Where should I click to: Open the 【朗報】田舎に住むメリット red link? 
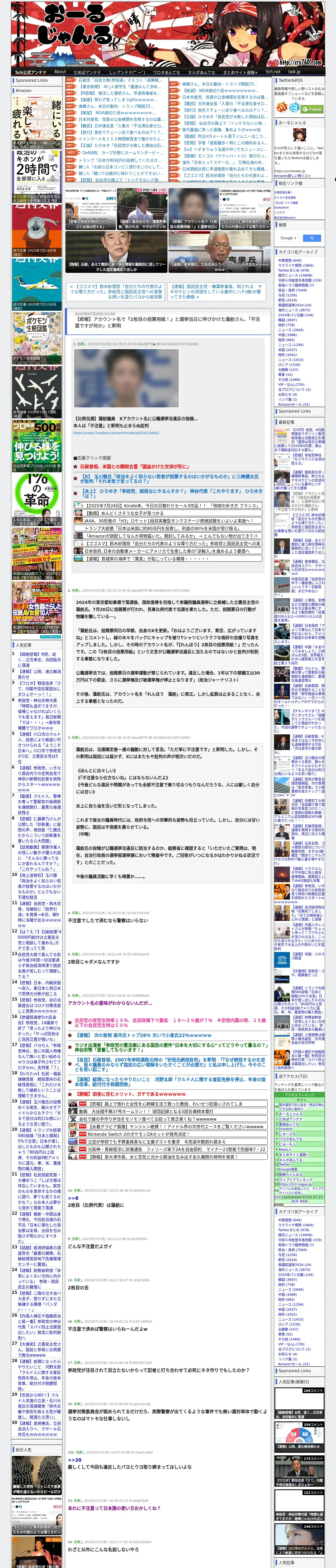tap(130, 1094)
